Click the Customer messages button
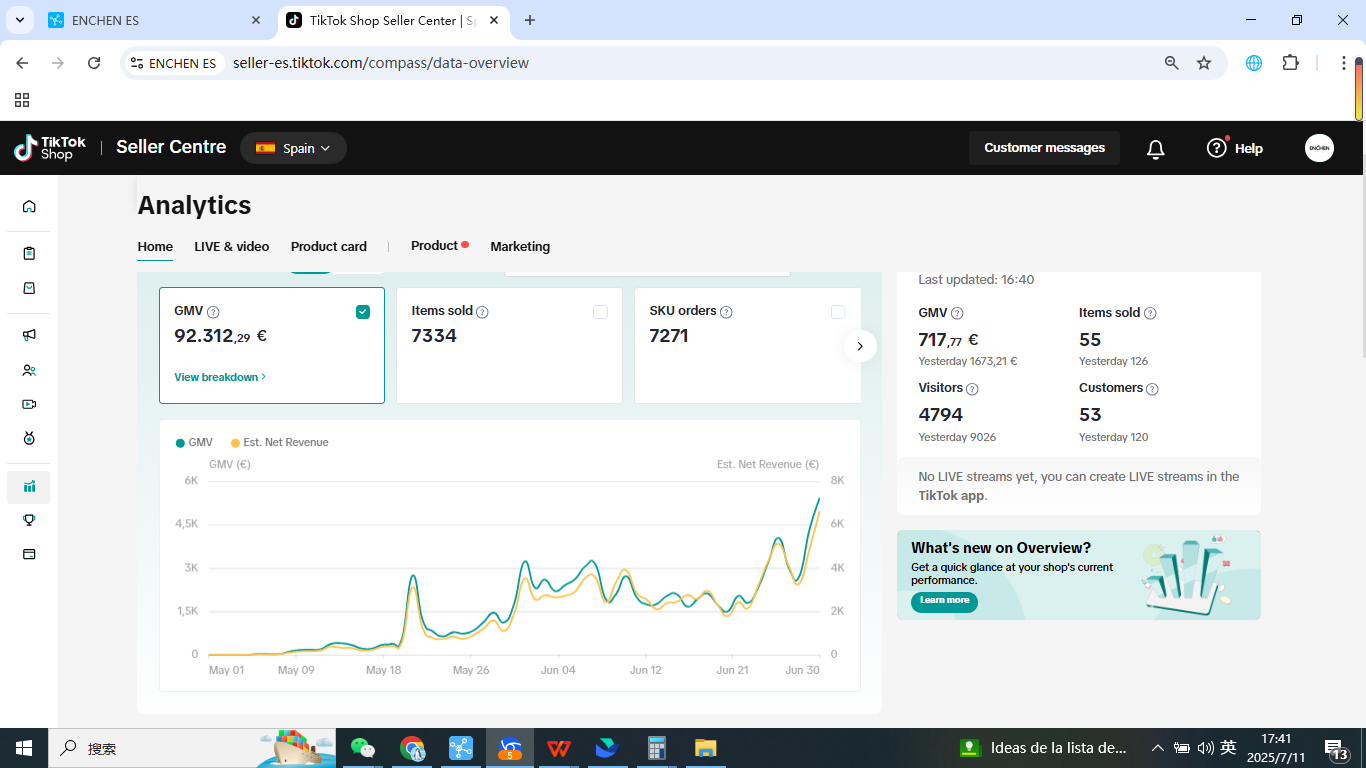Viewport: 1366px width, 768px height. click(1044, 148)
